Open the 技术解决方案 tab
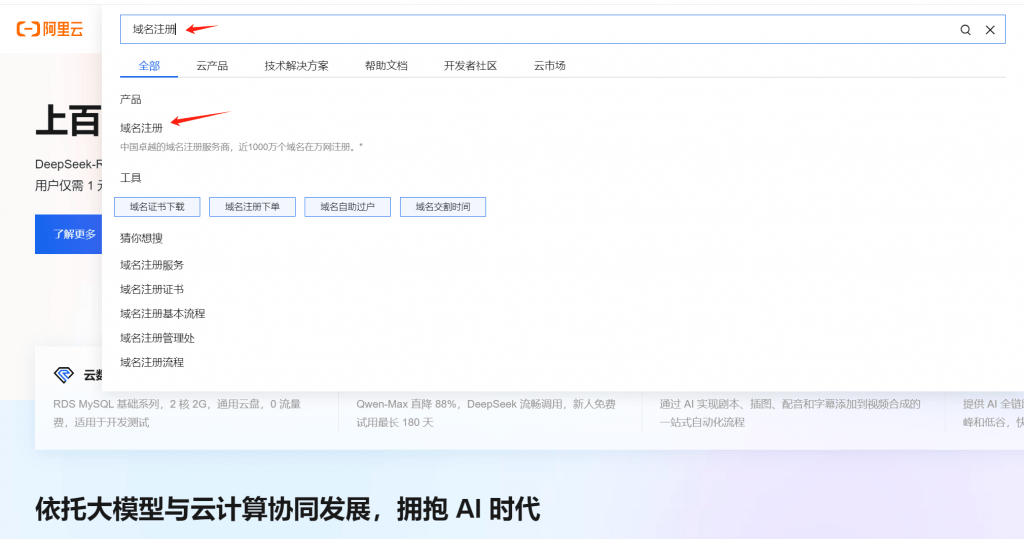1024x539 pixels. (x=296, y=65)
